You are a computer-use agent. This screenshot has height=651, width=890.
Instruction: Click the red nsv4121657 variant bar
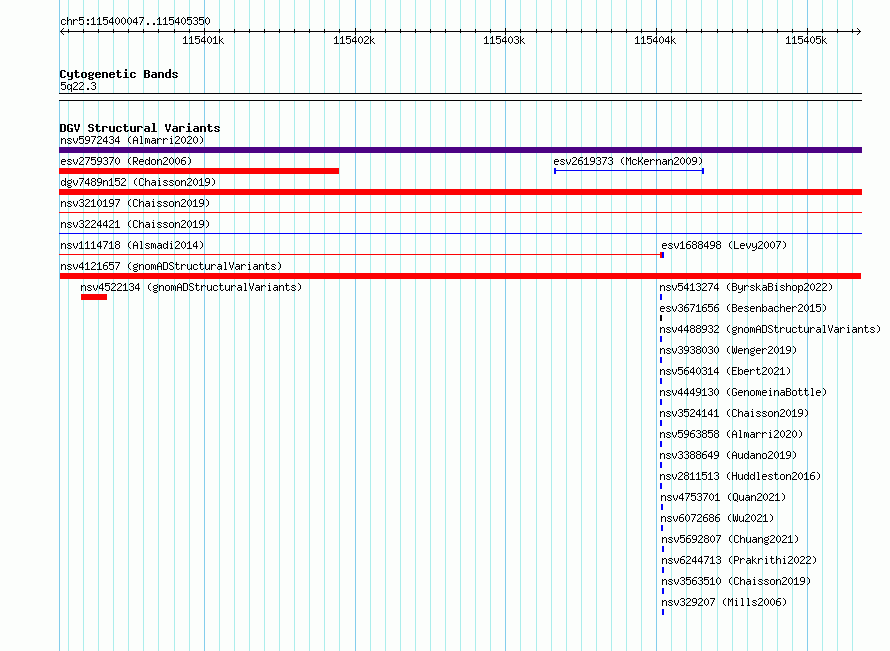click(460, 276)
